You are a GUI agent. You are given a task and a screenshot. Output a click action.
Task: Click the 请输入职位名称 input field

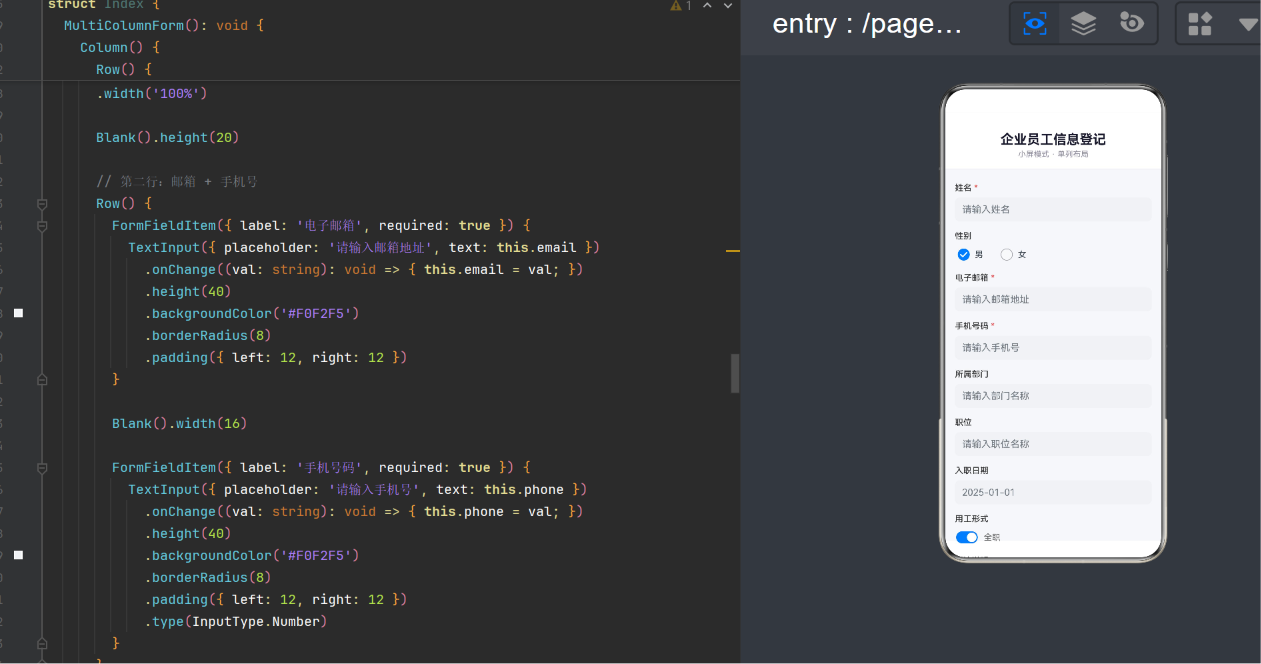[1053, 443]
